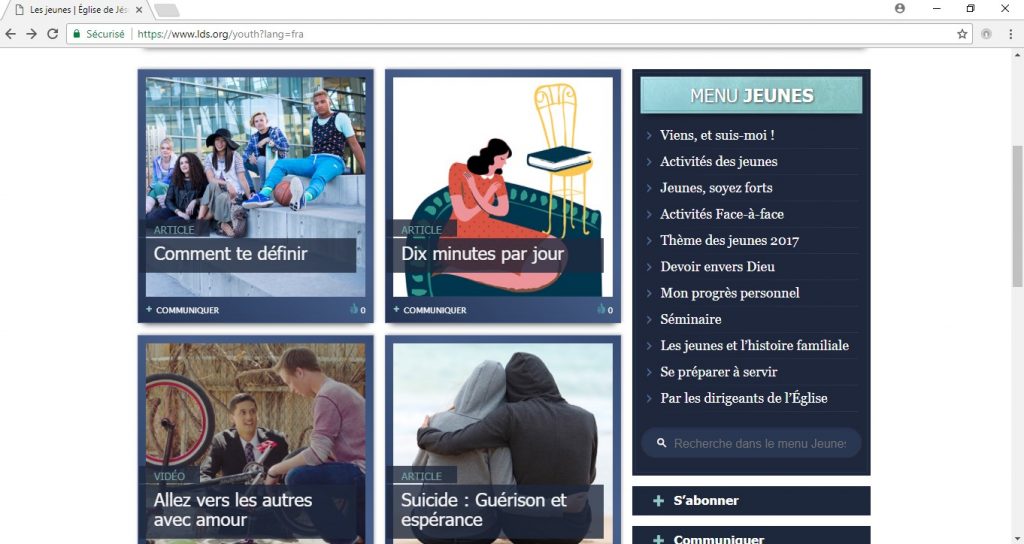
Task: Open the Chrome three-dot menu
Action: click(x=1010, y=34)
